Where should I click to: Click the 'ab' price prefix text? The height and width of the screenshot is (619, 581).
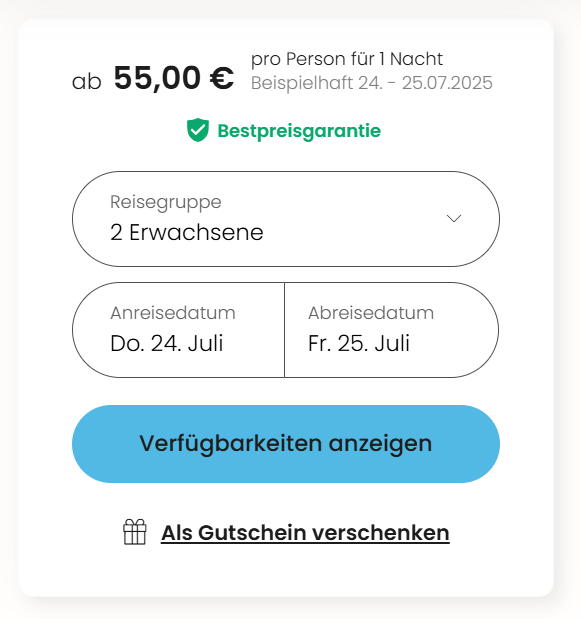click(x=87, y=82)
